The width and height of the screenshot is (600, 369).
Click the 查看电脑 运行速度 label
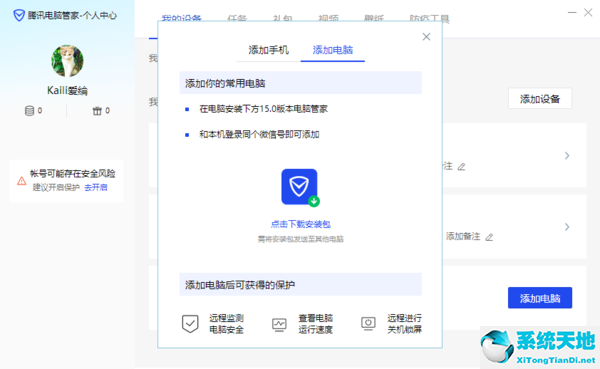[316, 324]
